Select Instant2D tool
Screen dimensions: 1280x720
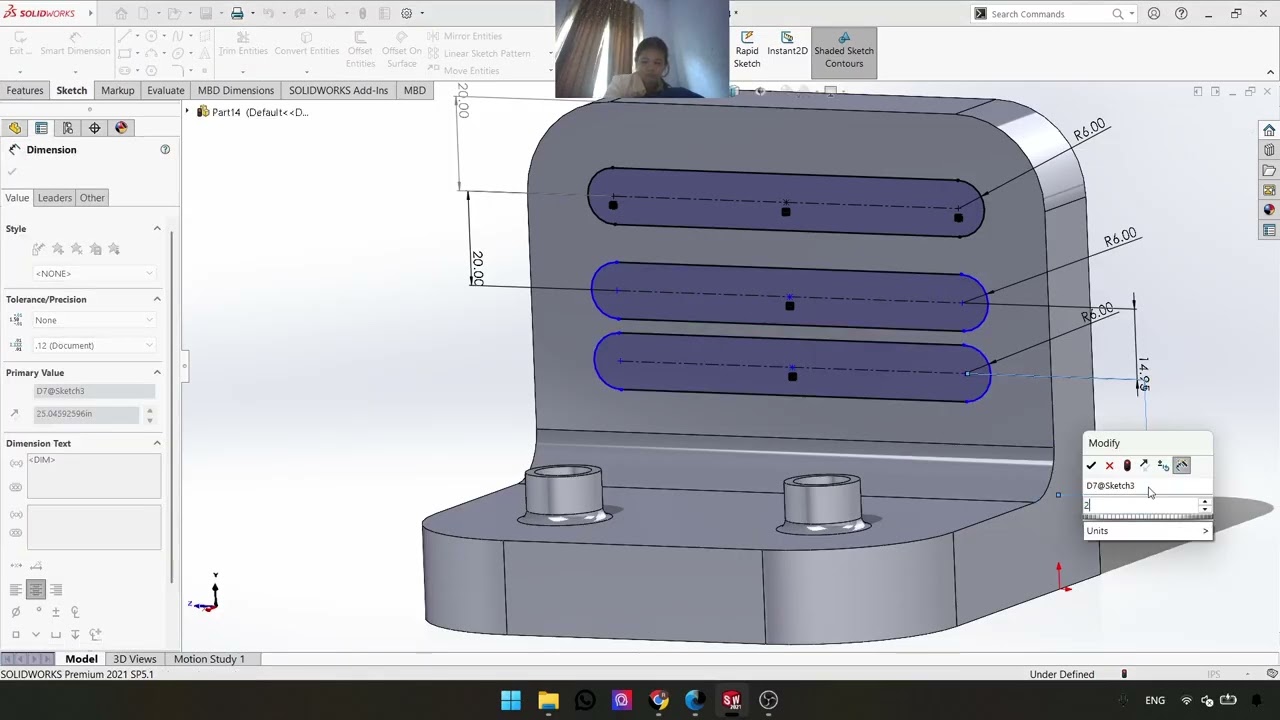[787, 44]
